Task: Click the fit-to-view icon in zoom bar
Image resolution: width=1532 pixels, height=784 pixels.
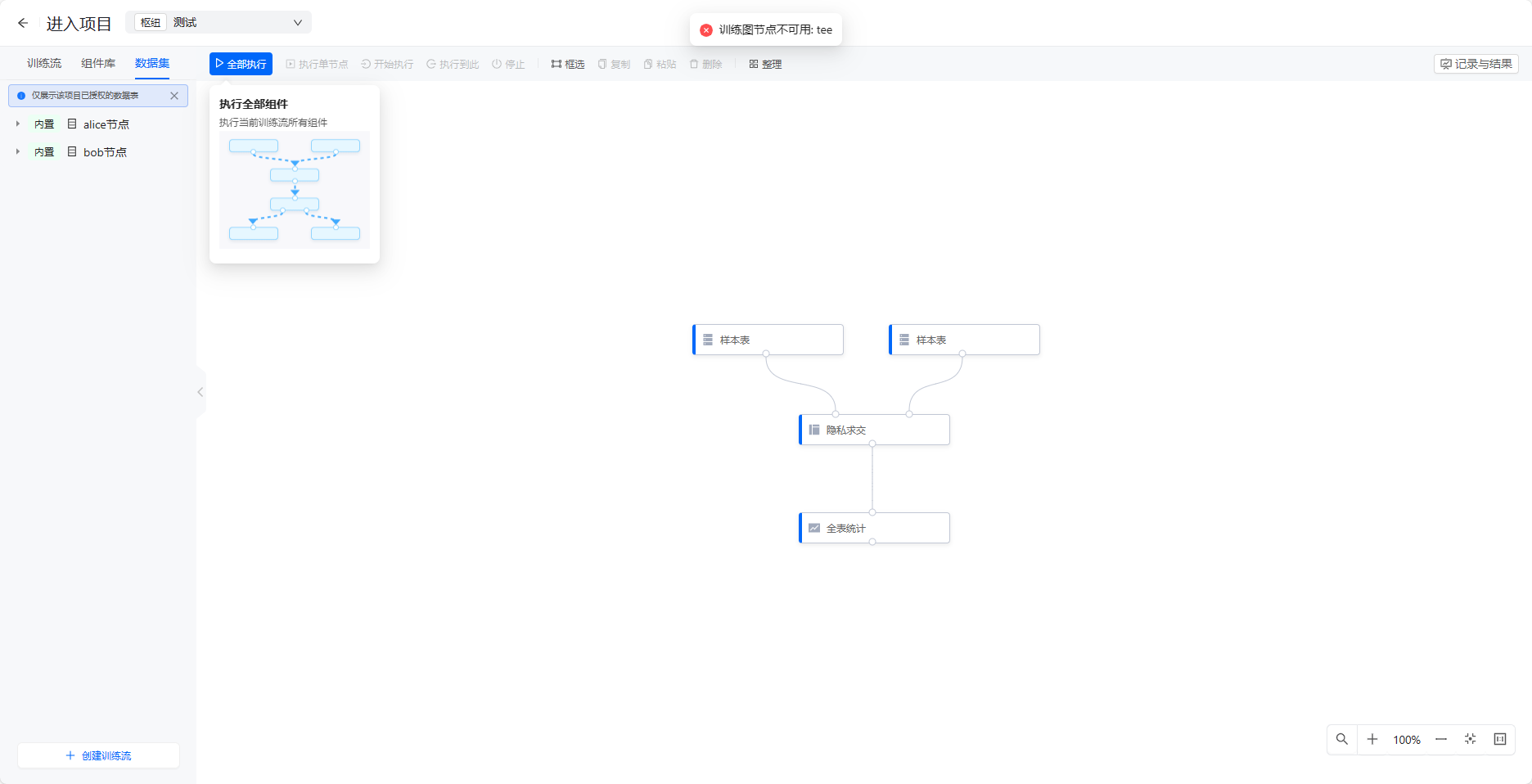Action: 1470,739
